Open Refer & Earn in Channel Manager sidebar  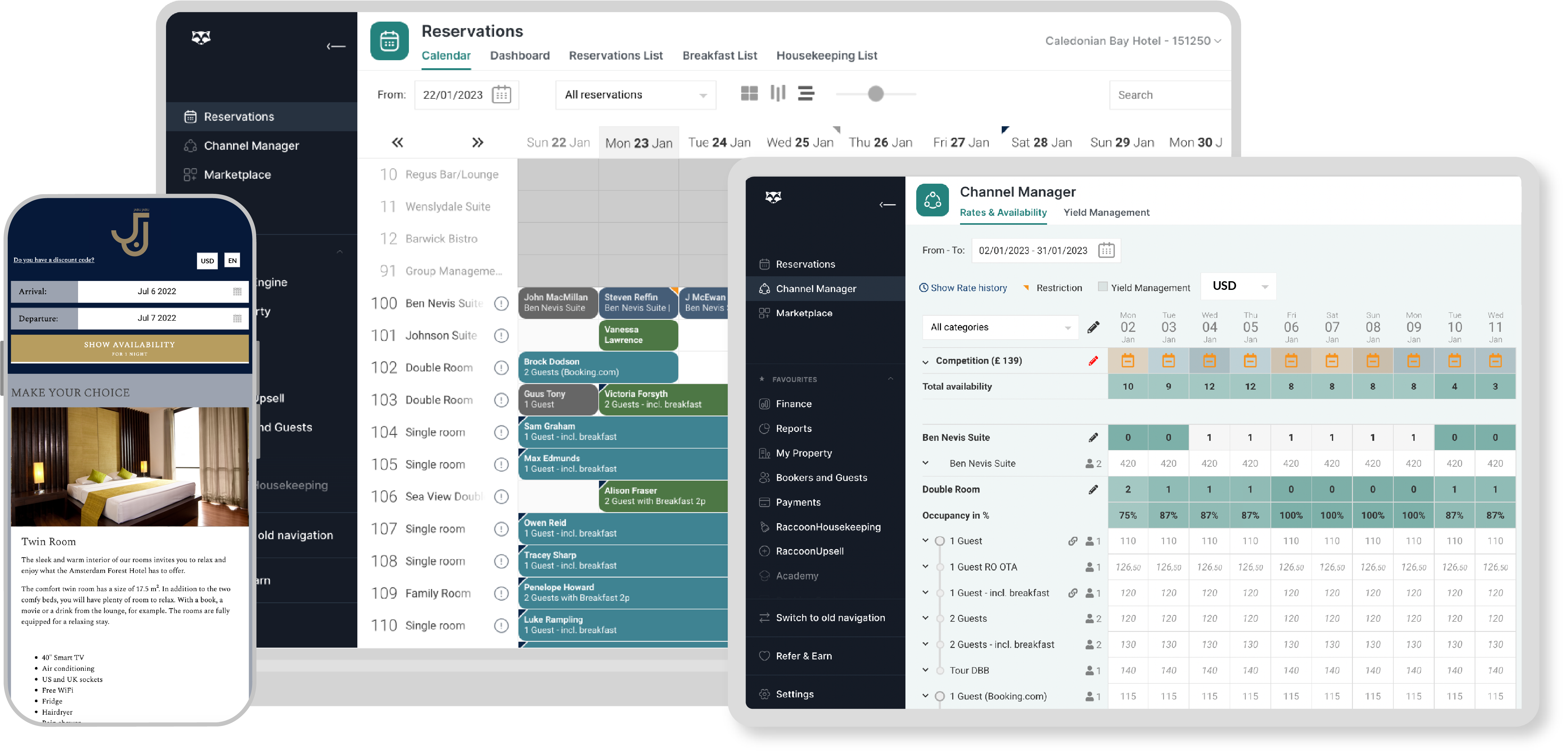[796, 656]
